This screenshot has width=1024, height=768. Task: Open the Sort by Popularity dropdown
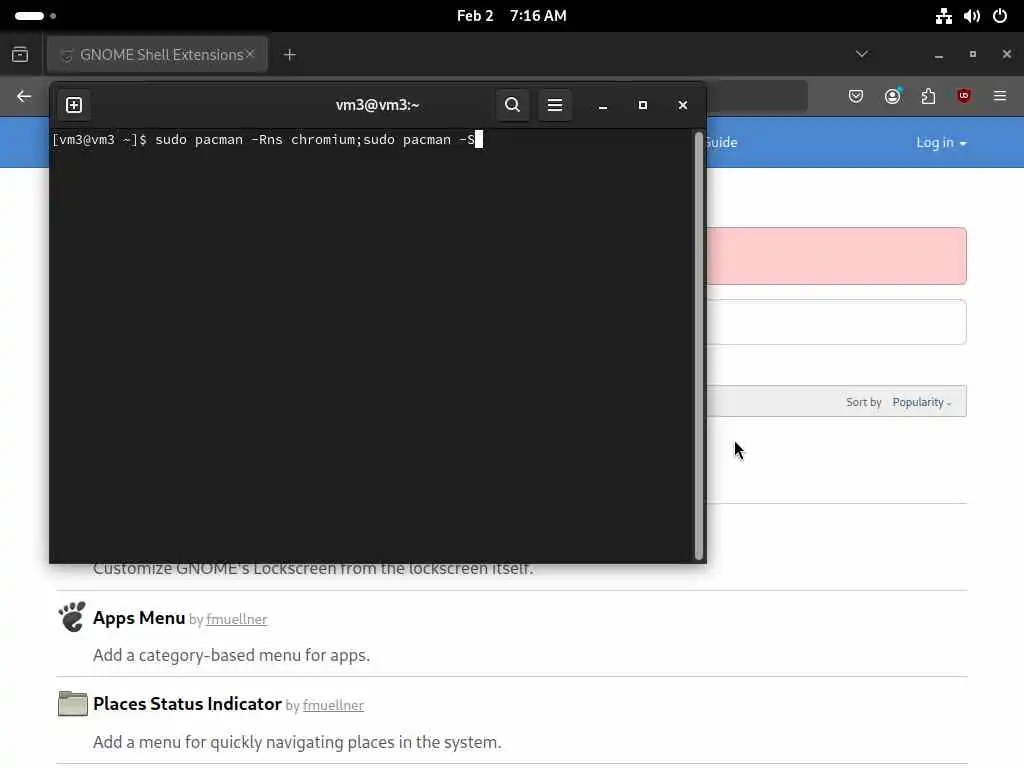point(921,402)
